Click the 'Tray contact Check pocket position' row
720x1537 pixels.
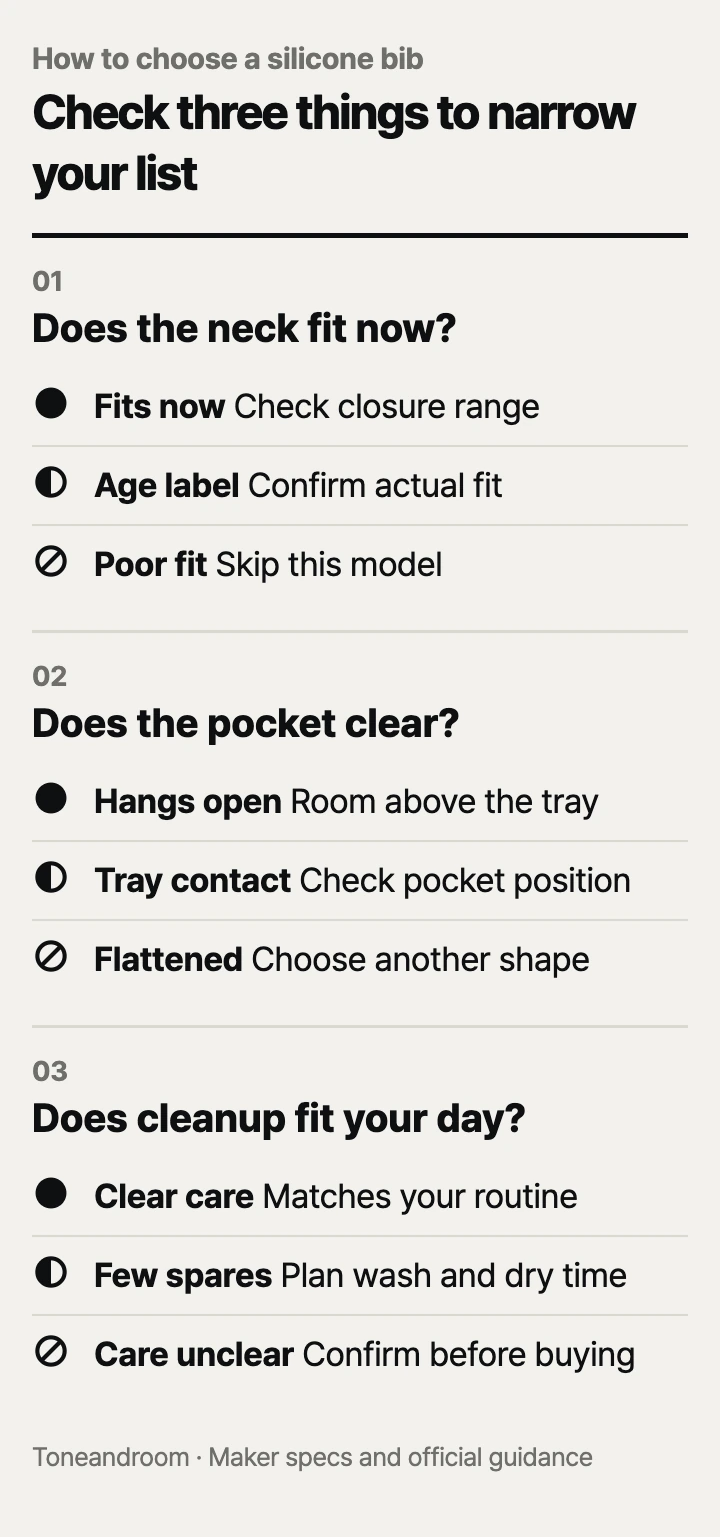(360, 881)
